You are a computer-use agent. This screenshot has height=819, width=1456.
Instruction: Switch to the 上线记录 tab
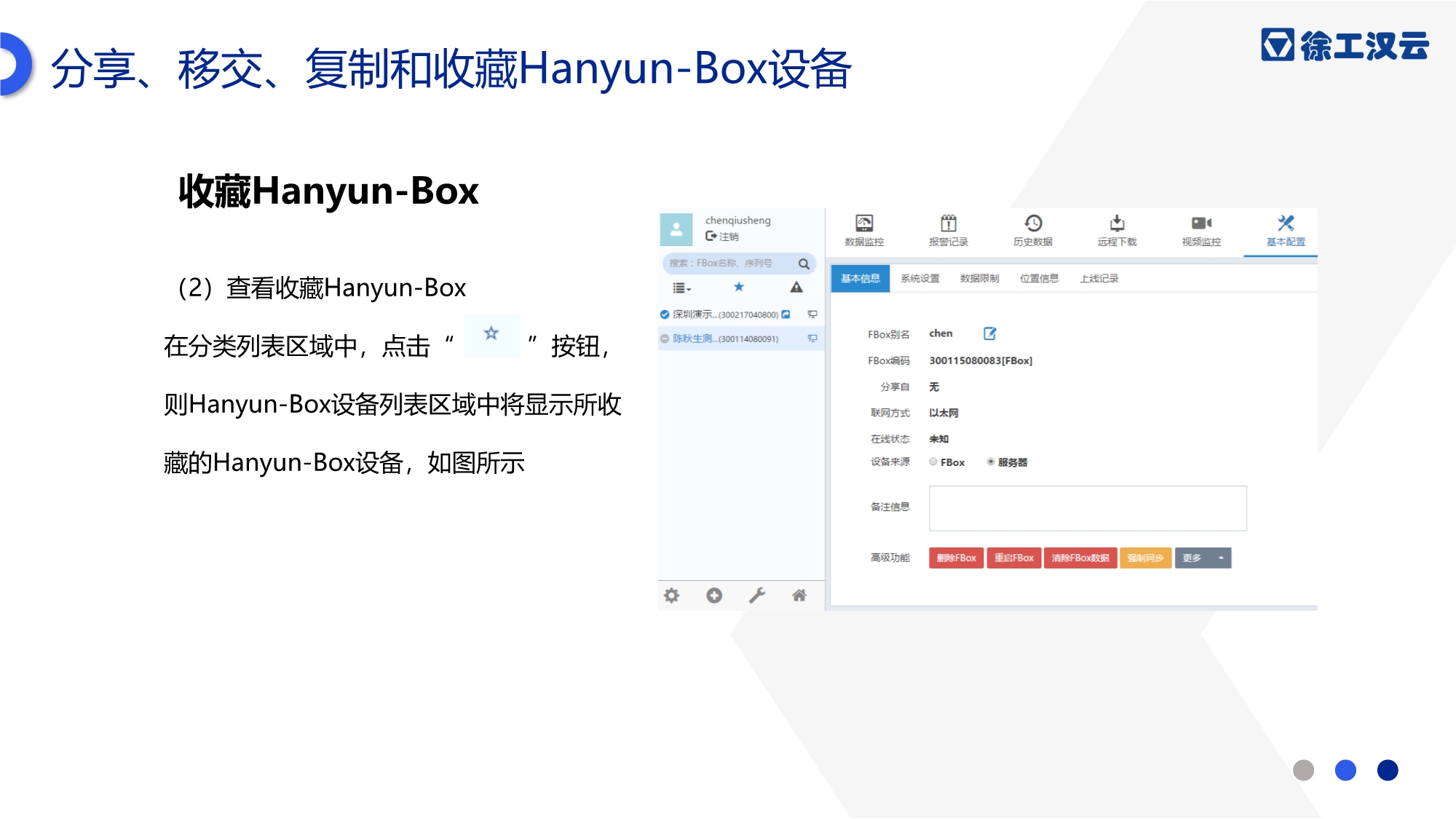pyautogui.click(x=1099, y=278)
